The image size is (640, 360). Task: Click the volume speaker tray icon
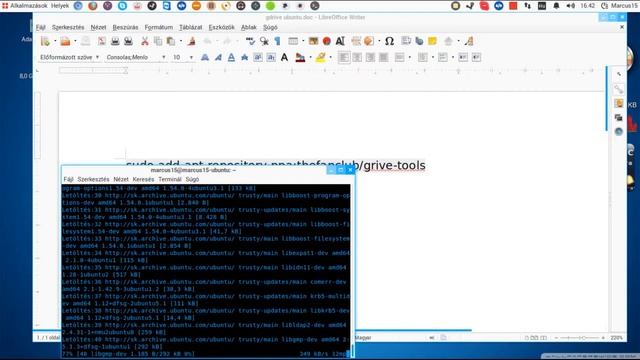(x=571, y=6)
